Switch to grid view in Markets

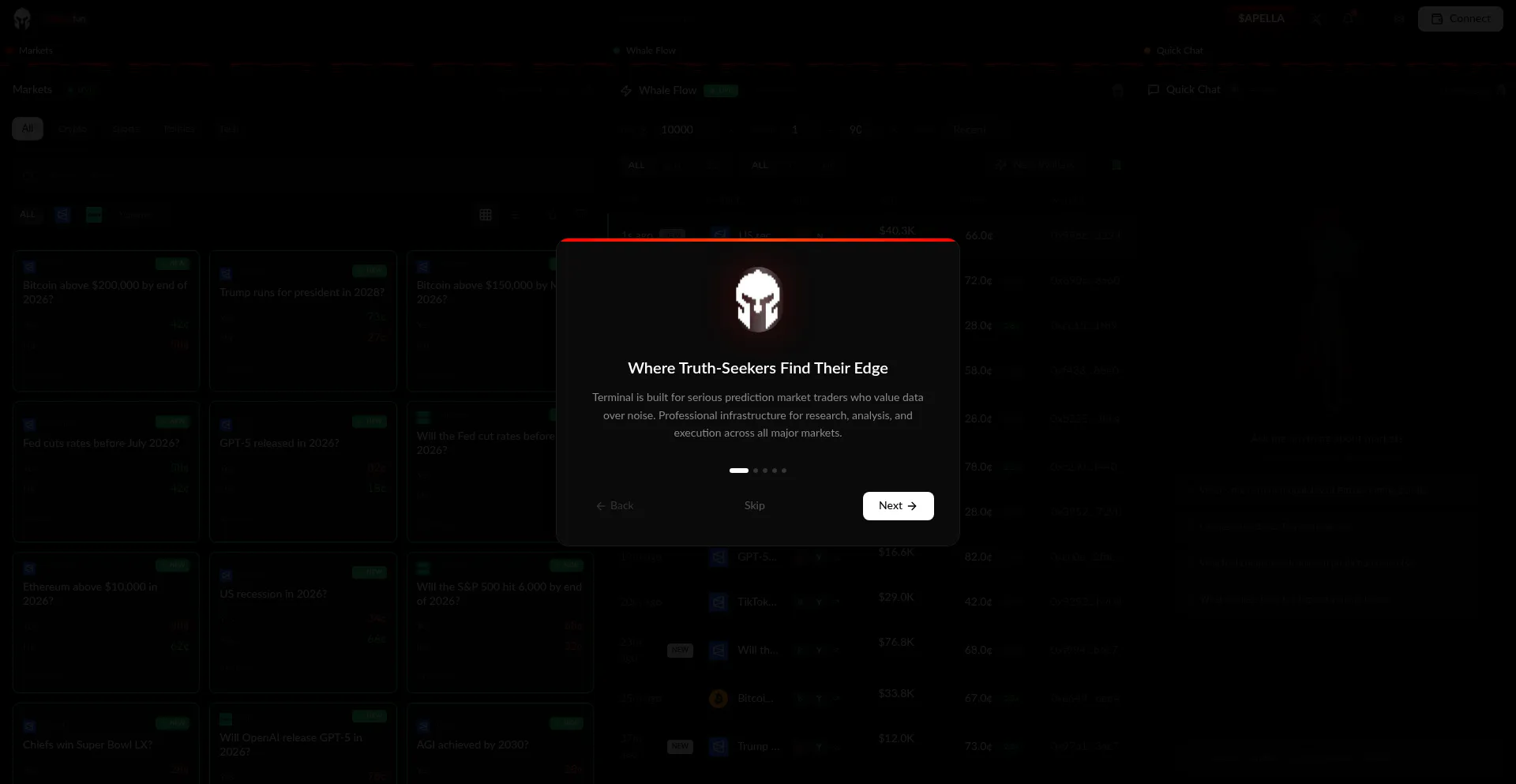pos(486,215)
